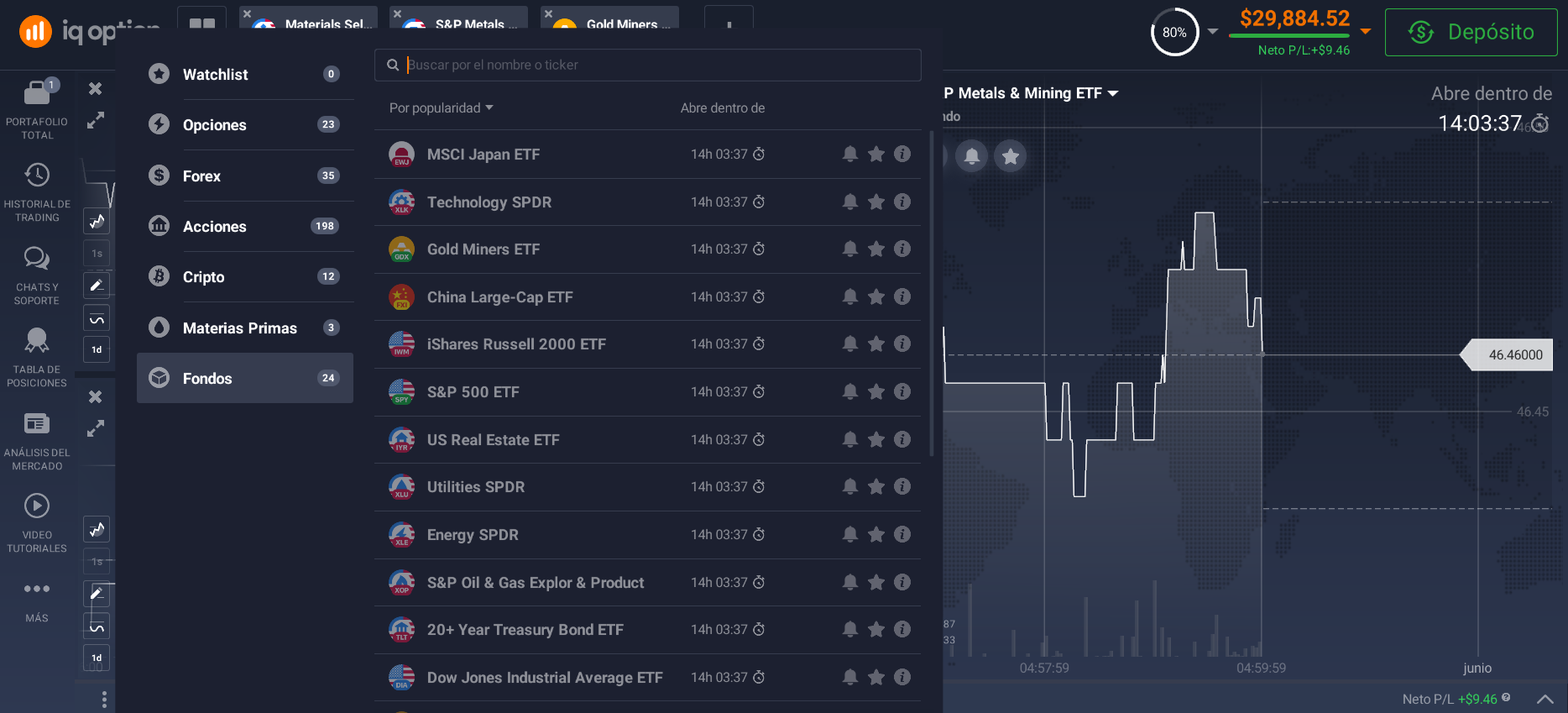Screen dimensions: 1568x713
Task: Click the multi-chart grid layout icon
Action: click(x=202, y=23)
